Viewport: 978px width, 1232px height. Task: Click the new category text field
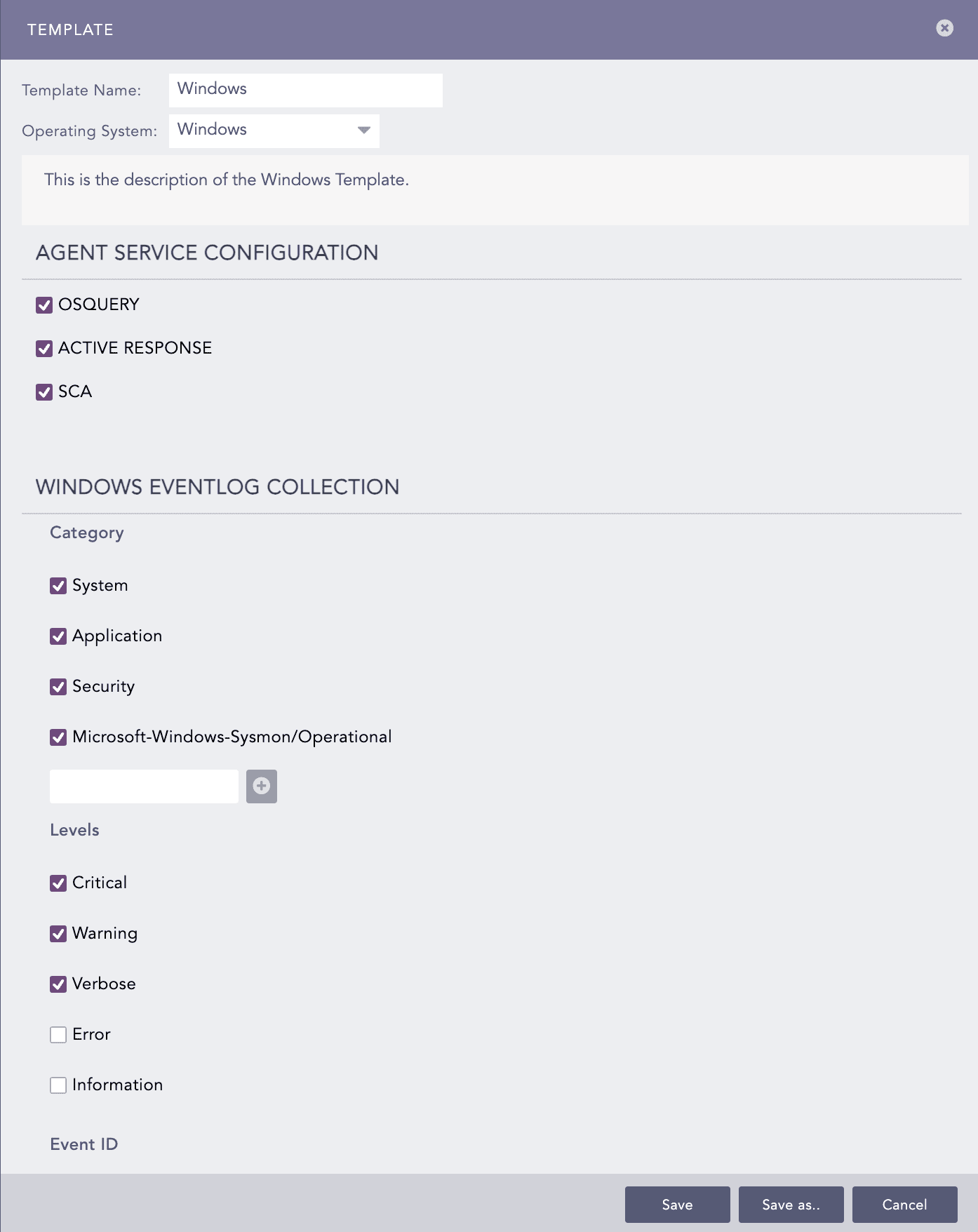pyautogui.click(x=144, y=786)
